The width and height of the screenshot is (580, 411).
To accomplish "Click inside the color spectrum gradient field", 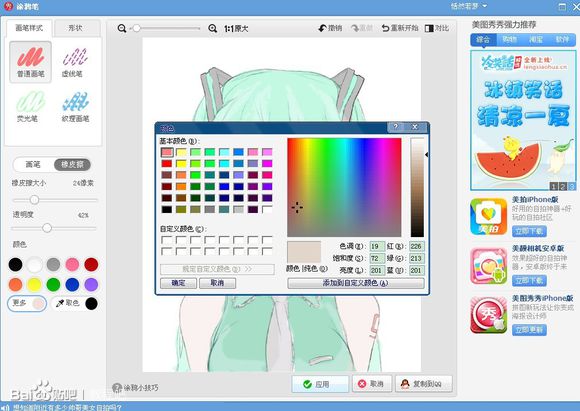I will [x=344, y=187].
